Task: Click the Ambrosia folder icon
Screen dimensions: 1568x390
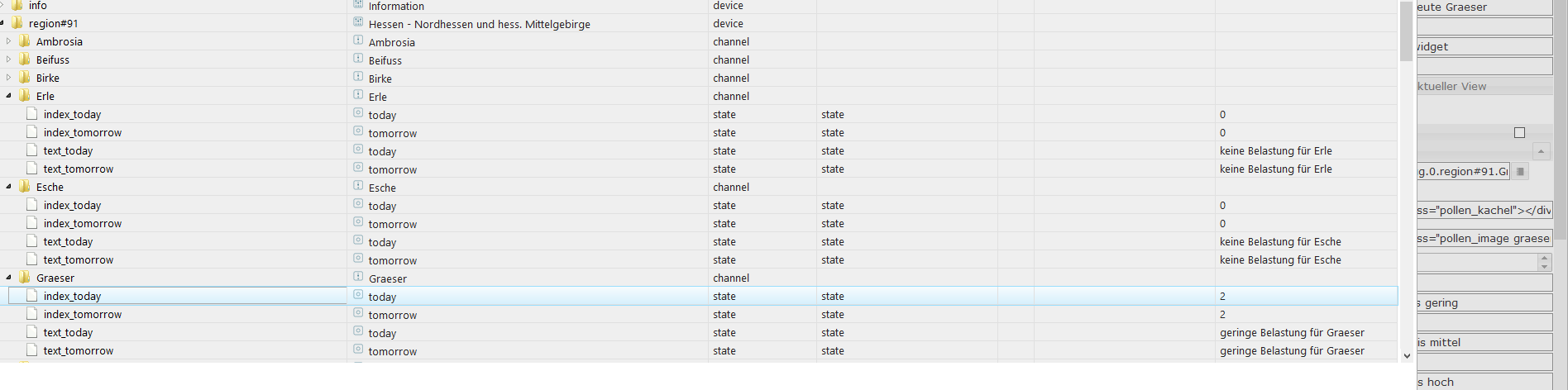Action: pyautogui.click(x=25, y=41)
